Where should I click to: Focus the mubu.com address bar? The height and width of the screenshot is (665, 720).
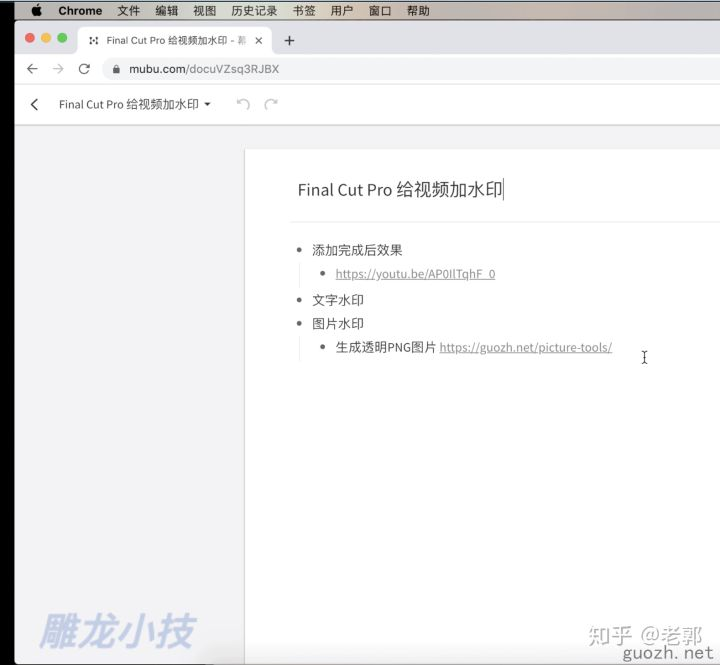click(x=413, y=69)
